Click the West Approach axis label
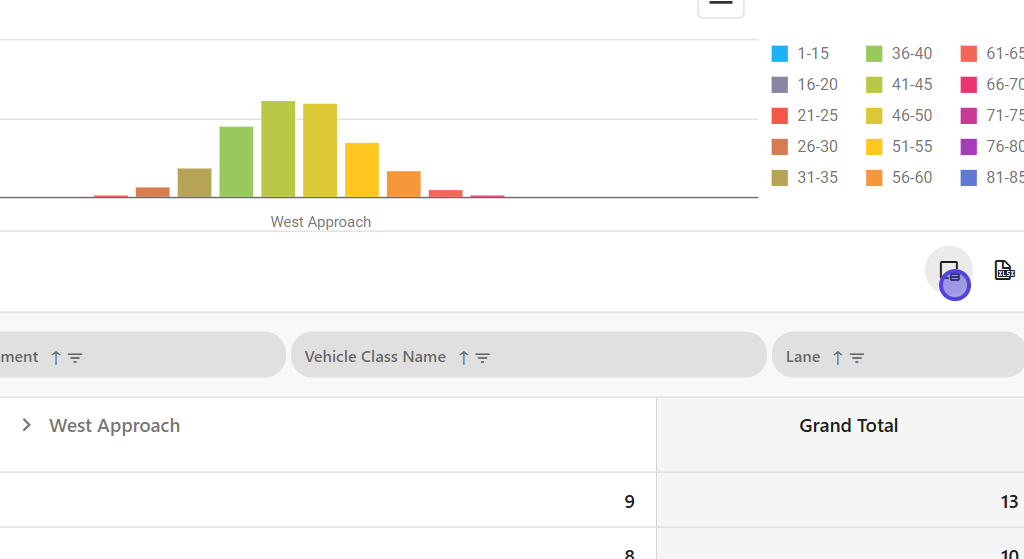The height and width of the screenshot is (559, 1024). point(320,222)
